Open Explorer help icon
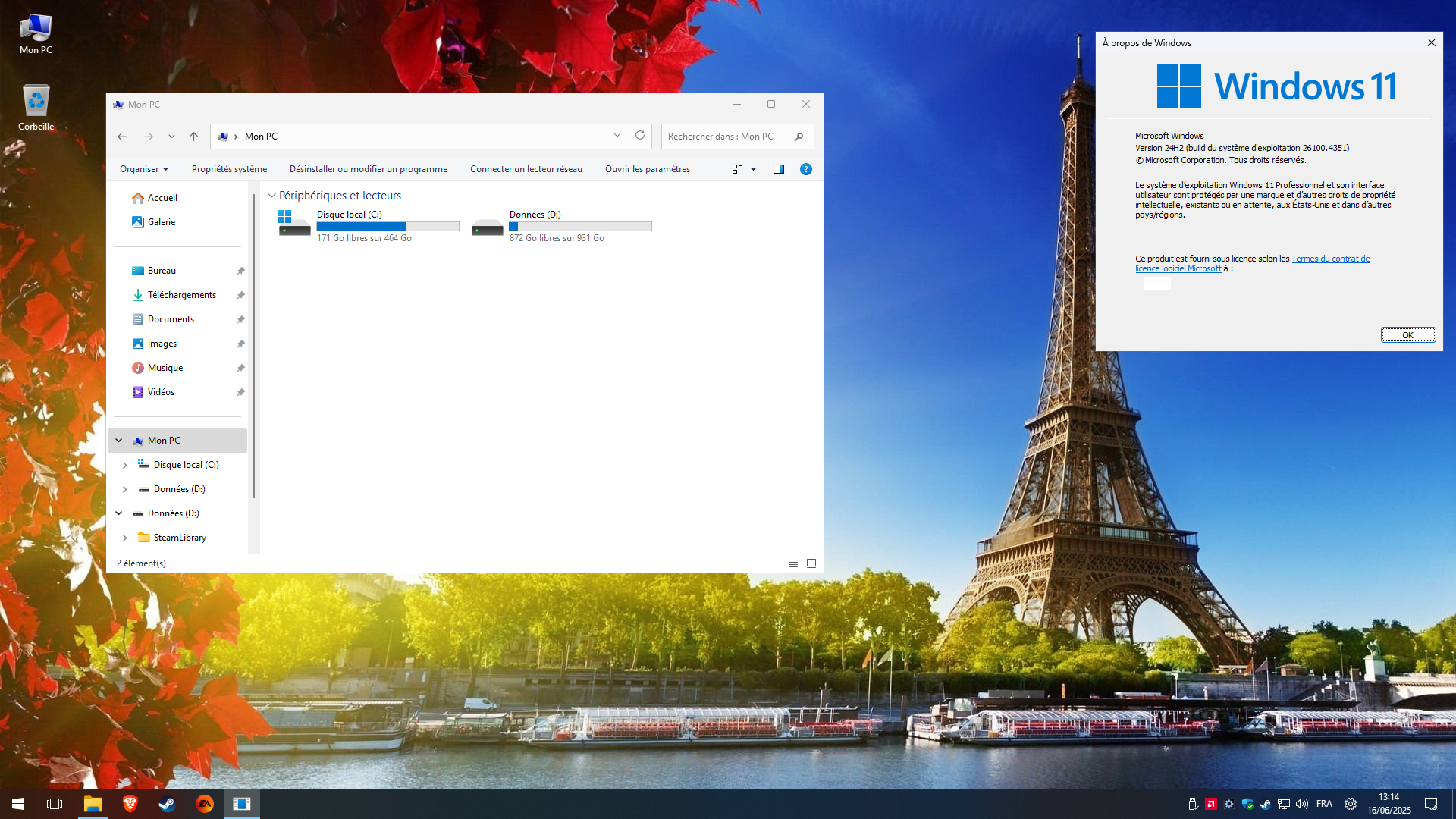This screenshot has width=1456, height=819. click(x=806, y=169)
